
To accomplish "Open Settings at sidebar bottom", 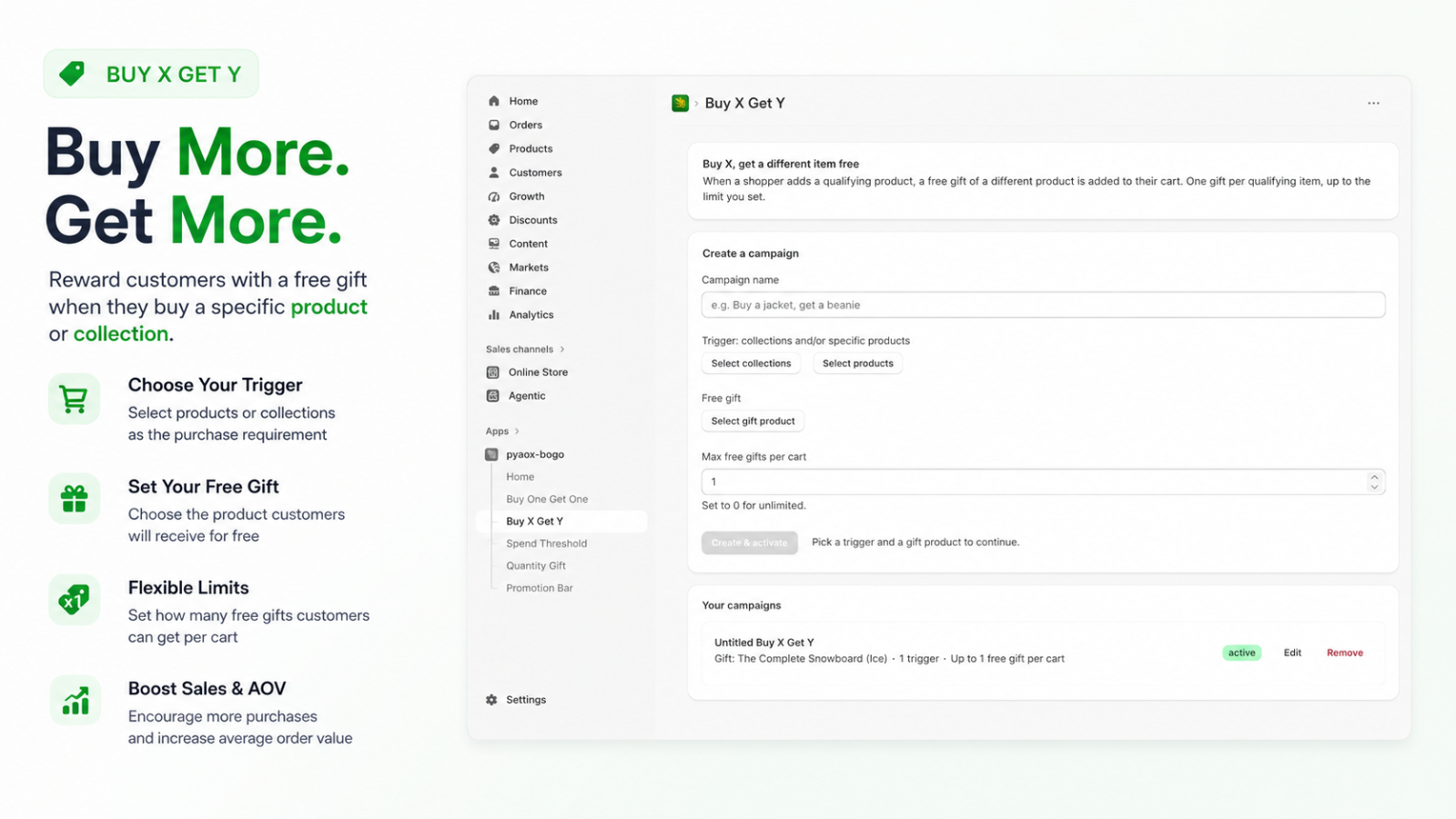I will (526, 700).
